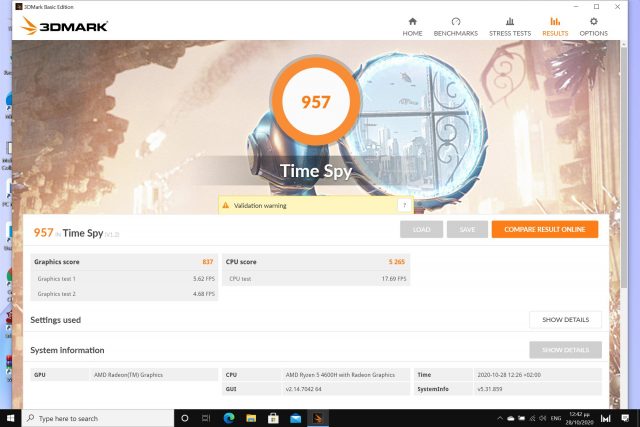Click the network tray icon
This screenshot has width=640, height=427.
point(532,418)
